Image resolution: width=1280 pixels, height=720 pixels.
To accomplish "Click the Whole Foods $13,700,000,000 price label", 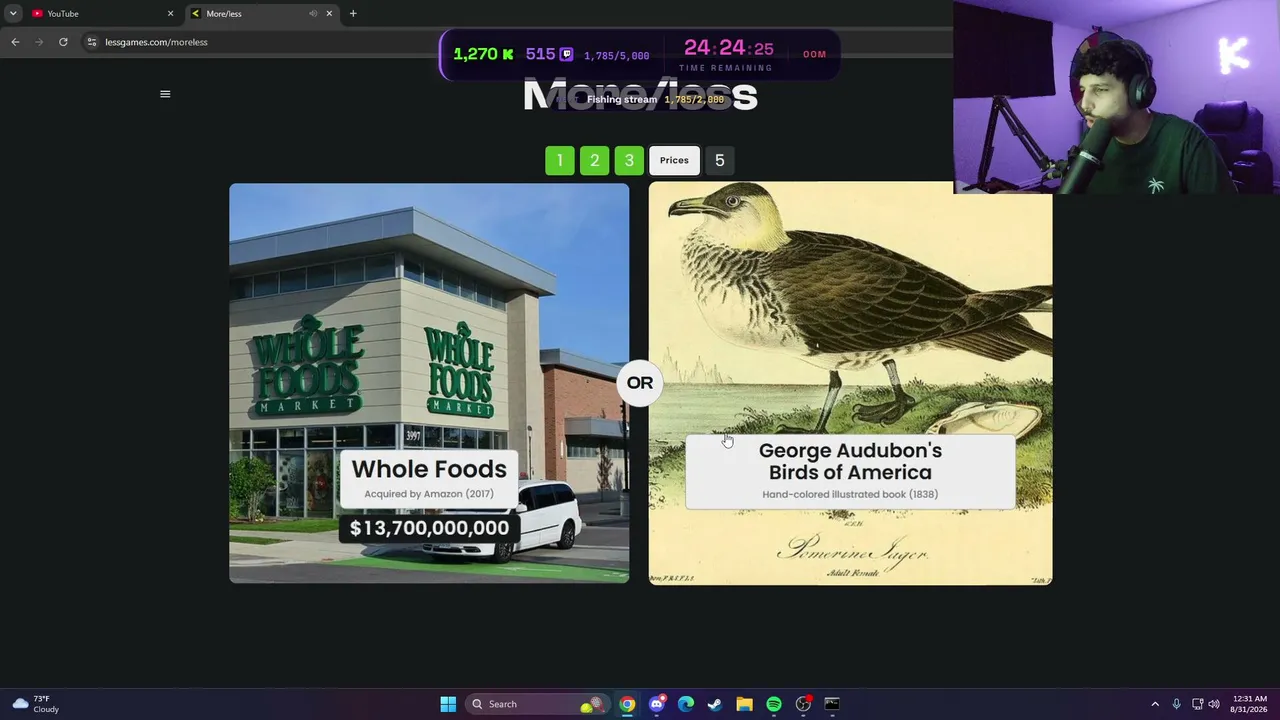I will click(x=429, y=528).
